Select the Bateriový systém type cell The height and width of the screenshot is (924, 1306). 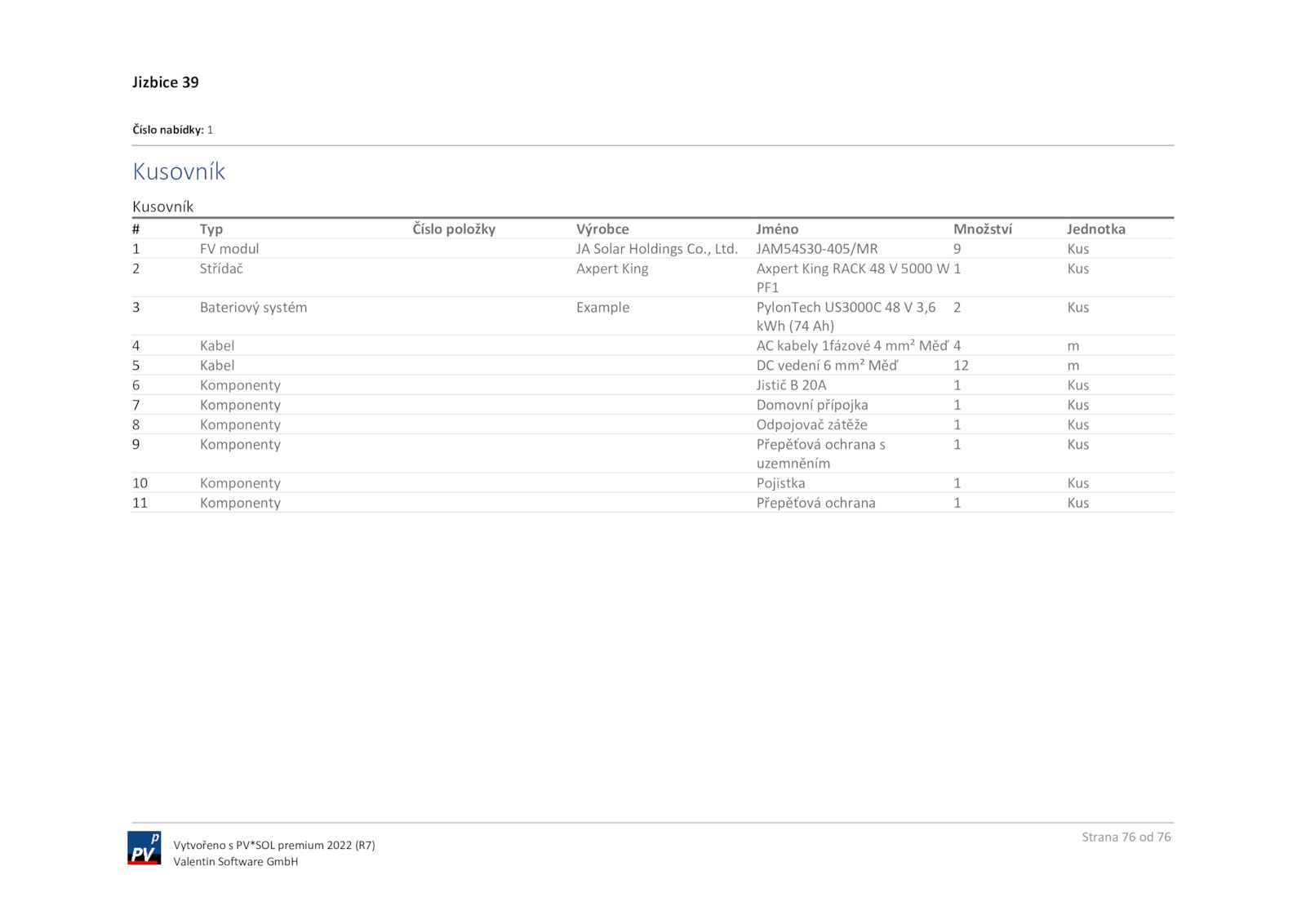click(x=253, y=308)
